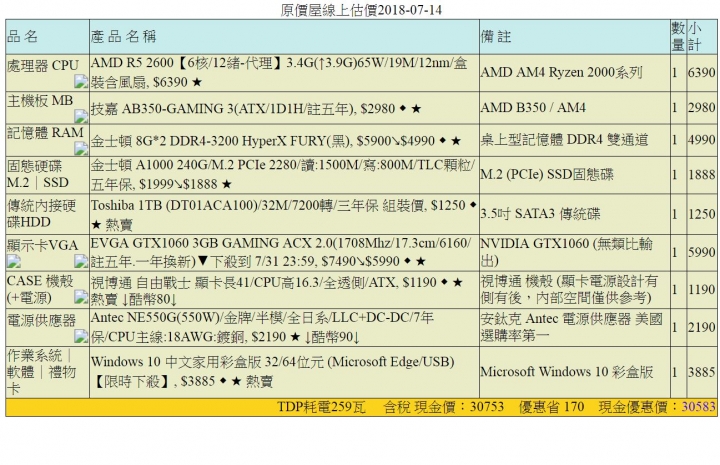Click the 視博通 機殼 note cell
The image size is (720, 465).
[x=574, y=290]
